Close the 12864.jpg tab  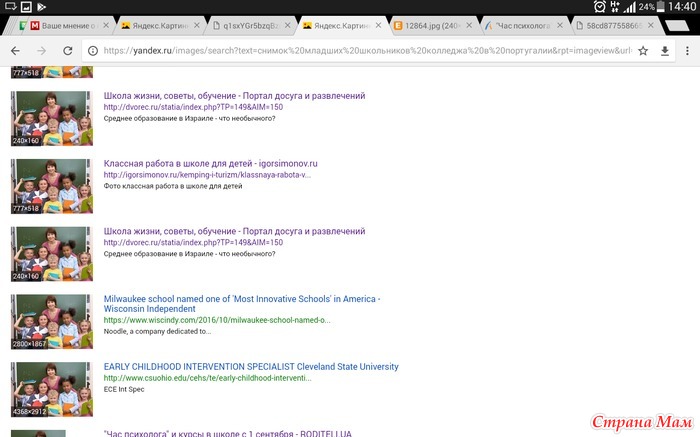coord(469,25)
